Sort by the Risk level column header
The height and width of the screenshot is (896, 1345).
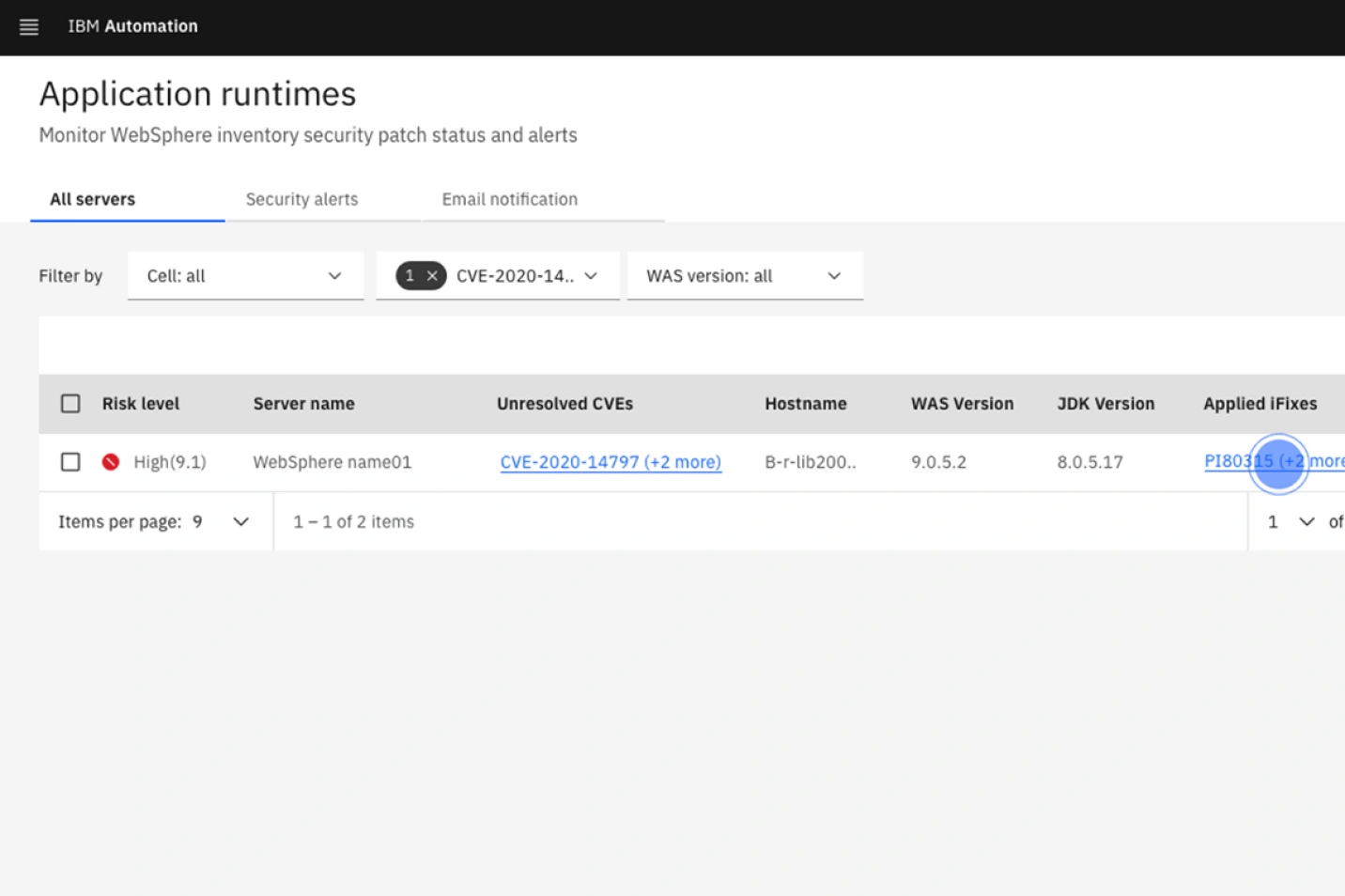140,403
